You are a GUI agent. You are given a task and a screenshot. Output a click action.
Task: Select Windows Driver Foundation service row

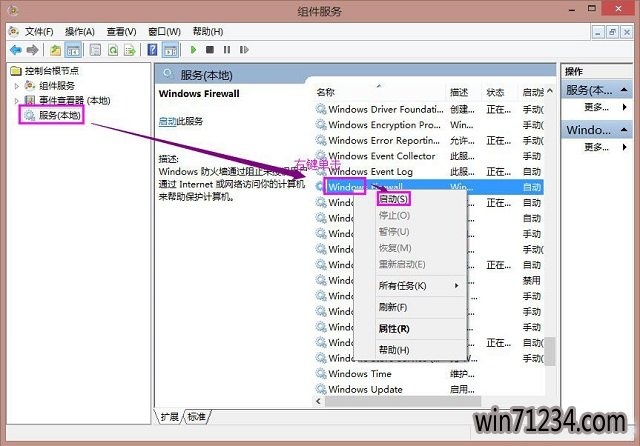coord(429,109)
